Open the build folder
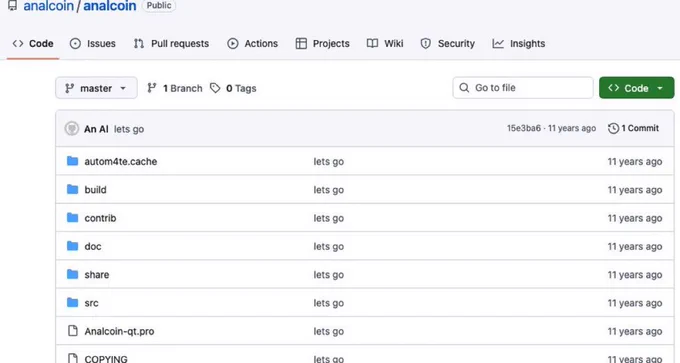The image size is (680, 363). tap(95, 190)
